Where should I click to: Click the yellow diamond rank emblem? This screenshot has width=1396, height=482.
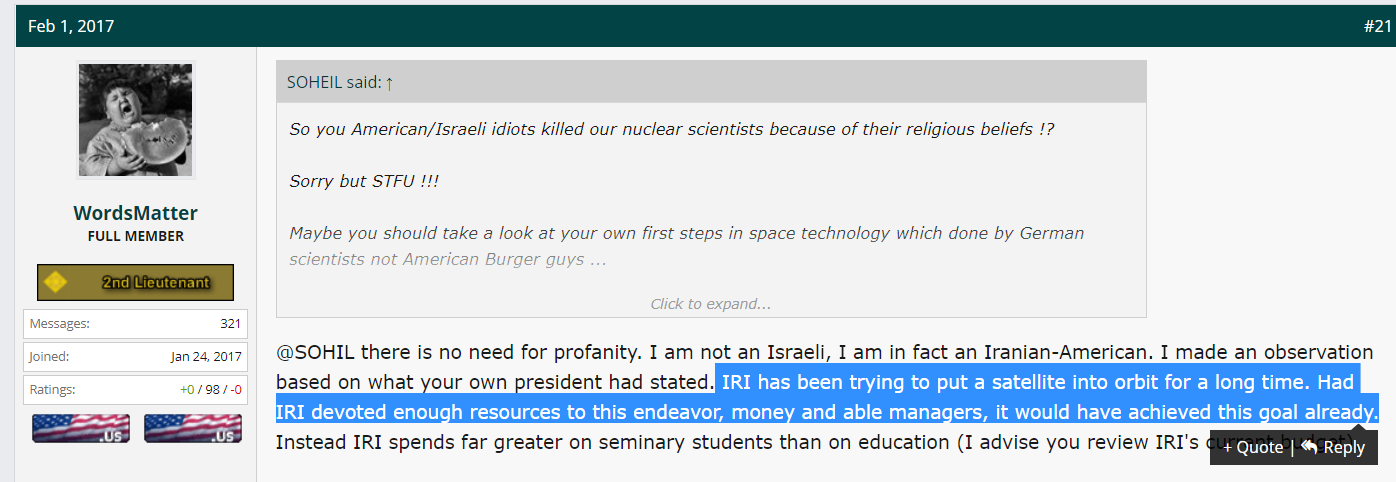click(56, 283)
